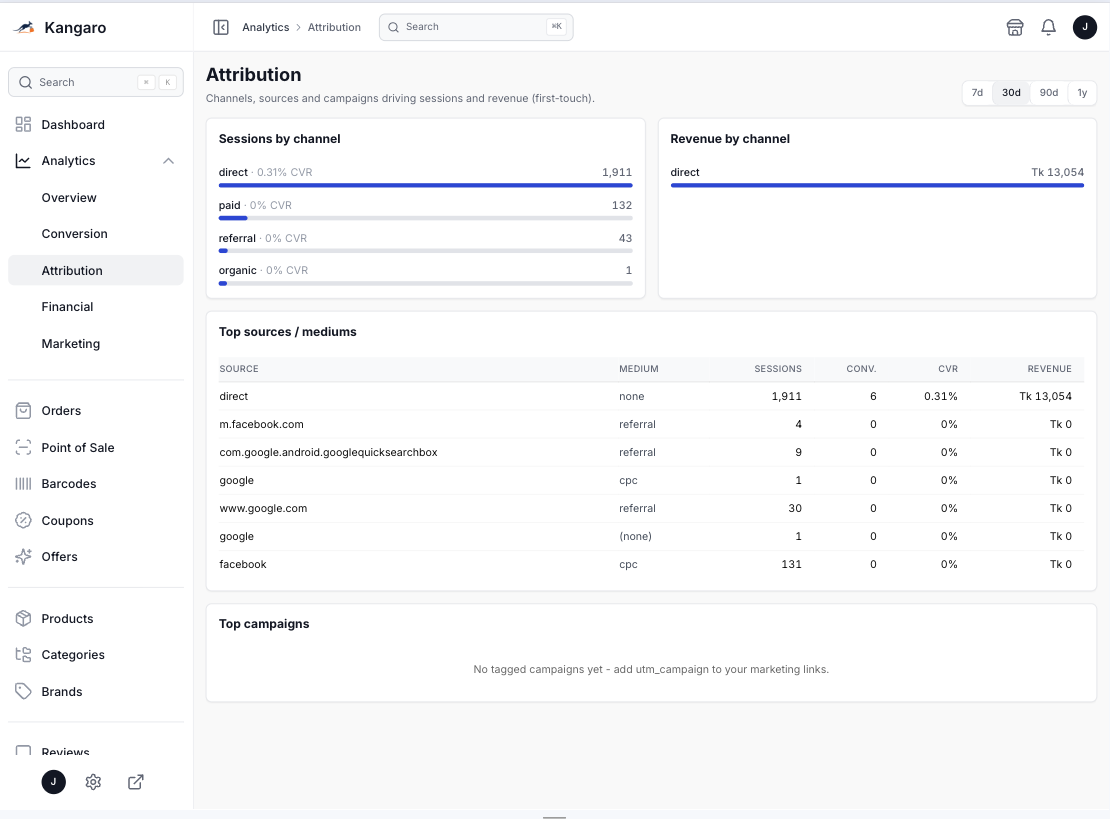
Task: Open the Attribution analytics page
Action: (96, 270)
